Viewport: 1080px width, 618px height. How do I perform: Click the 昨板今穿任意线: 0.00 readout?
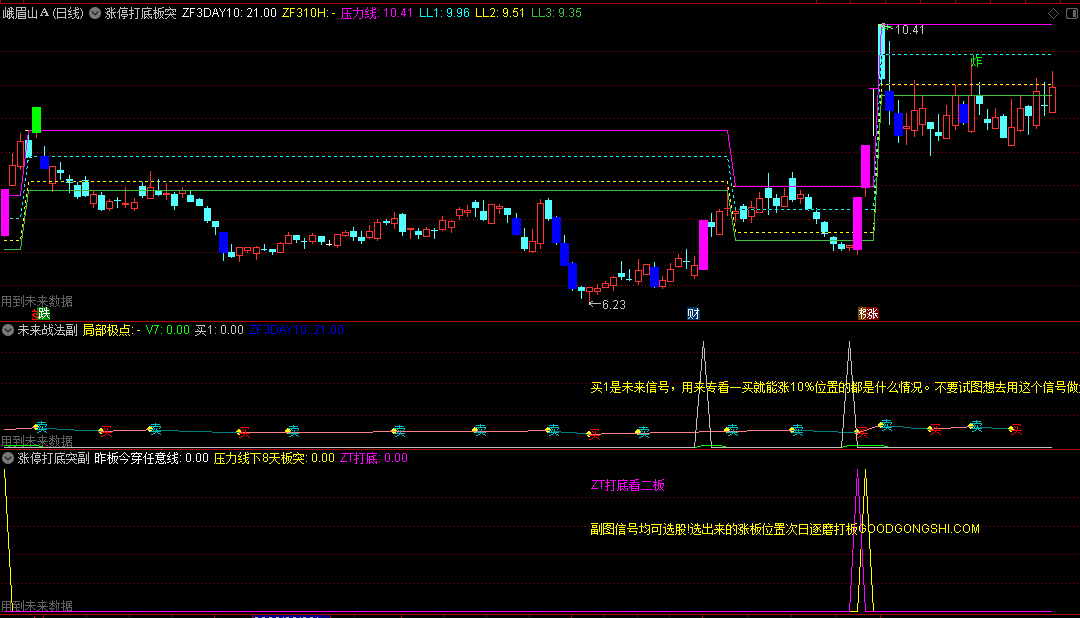[x=152, y=458]
